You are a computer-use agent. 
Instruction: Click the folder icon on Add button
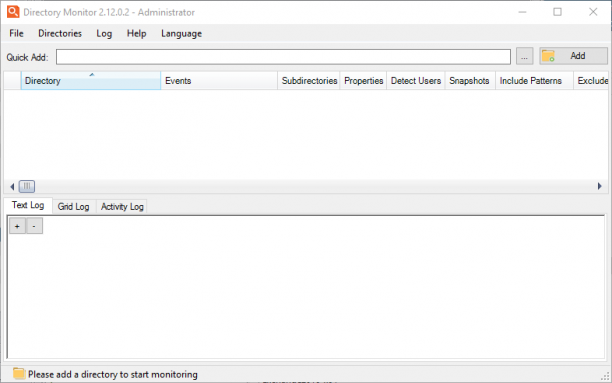click(x=548, y=56)
